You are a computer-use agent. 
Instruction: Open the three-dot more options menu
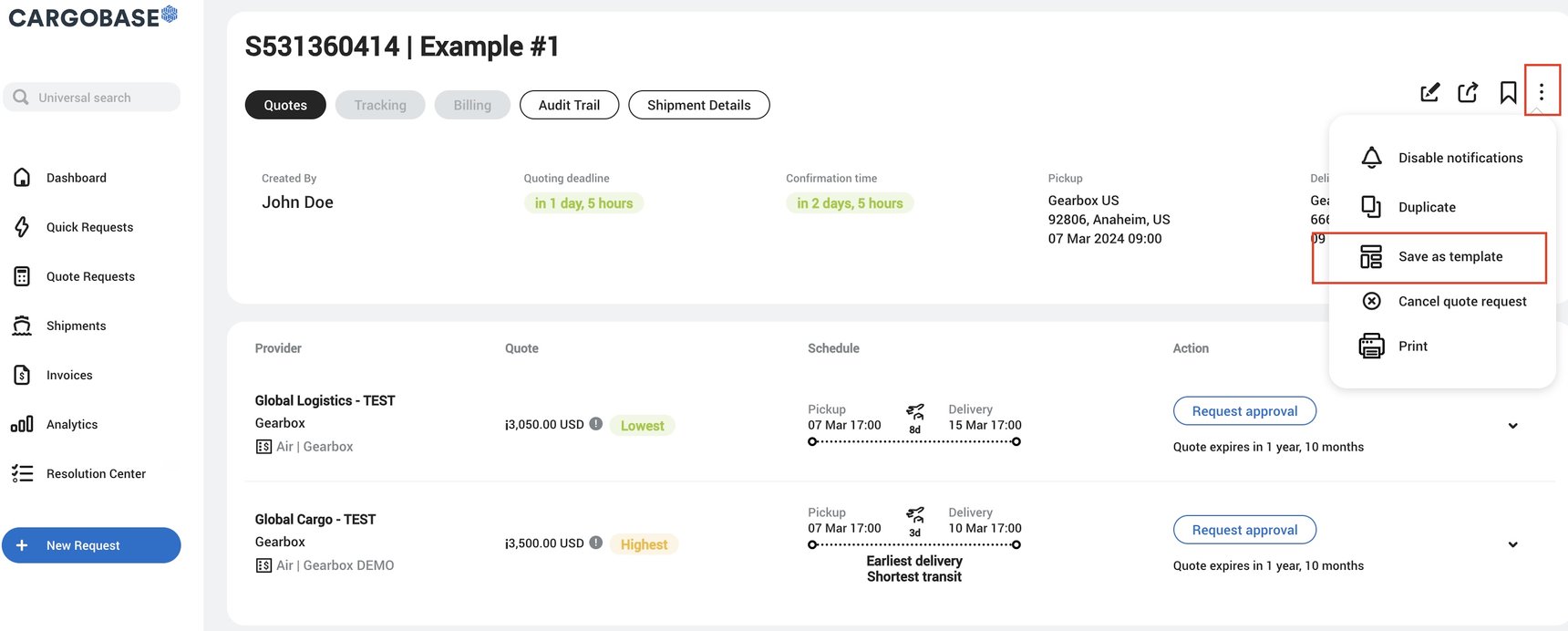pos(1542,92)
